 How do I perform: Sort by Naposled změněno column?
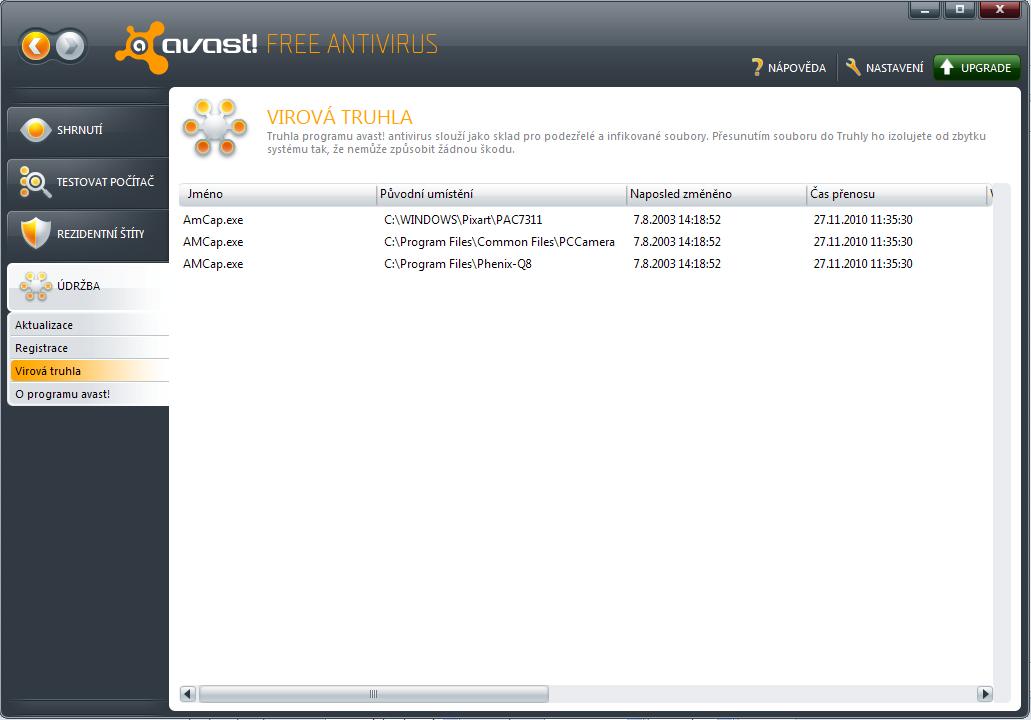(714, 194)
